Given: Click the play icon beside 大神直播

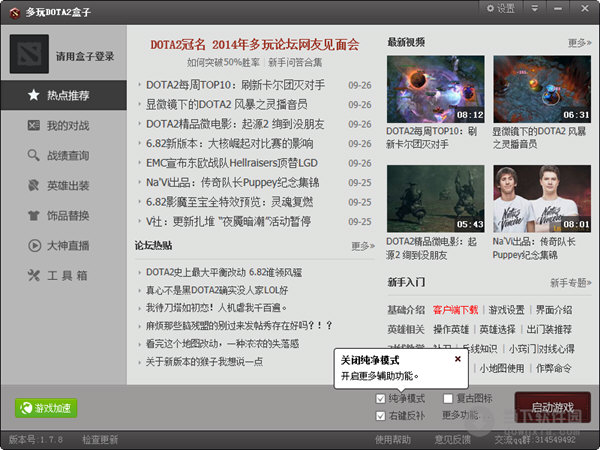Looking at the screenshot, I should 34,245.
